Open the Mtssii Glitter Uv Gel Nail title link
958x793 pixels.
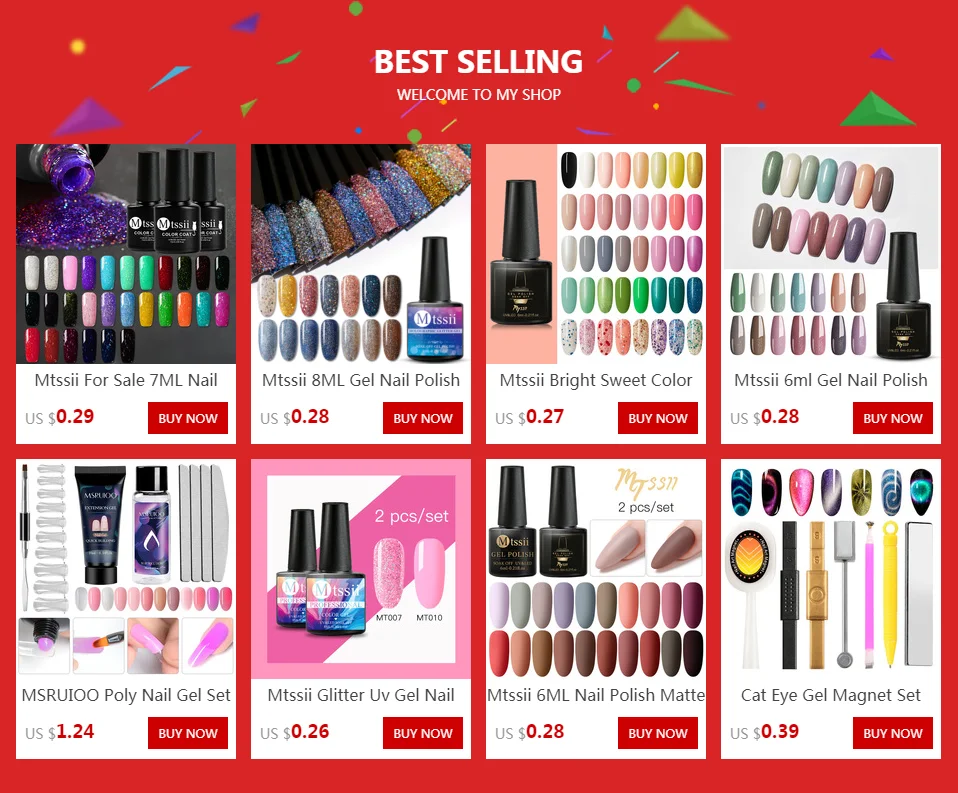(361, 695)
